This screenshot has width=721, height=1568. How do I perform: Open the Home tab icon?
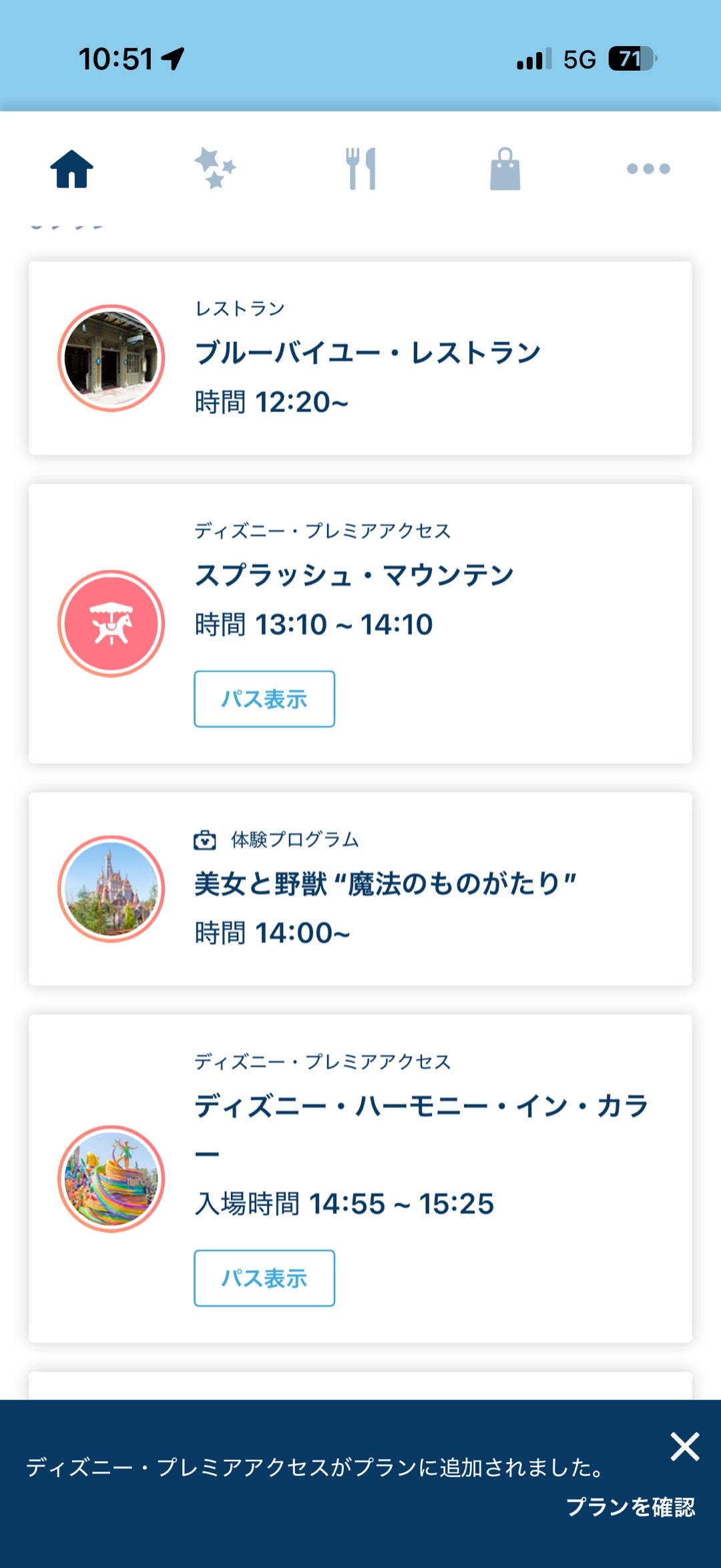pyautogui.click(x=72, y=169)
